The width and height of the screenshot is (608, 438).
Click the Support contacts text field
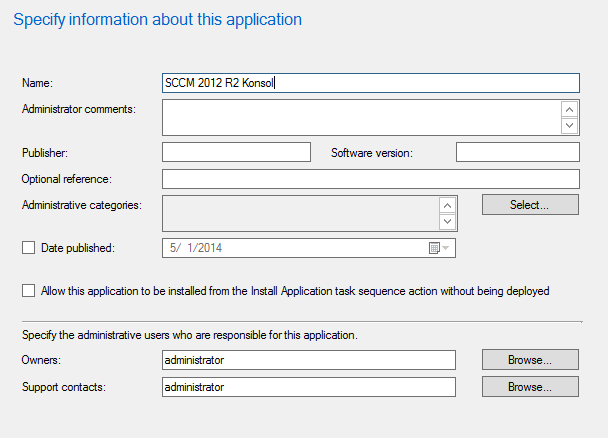[x=308, y=387]
